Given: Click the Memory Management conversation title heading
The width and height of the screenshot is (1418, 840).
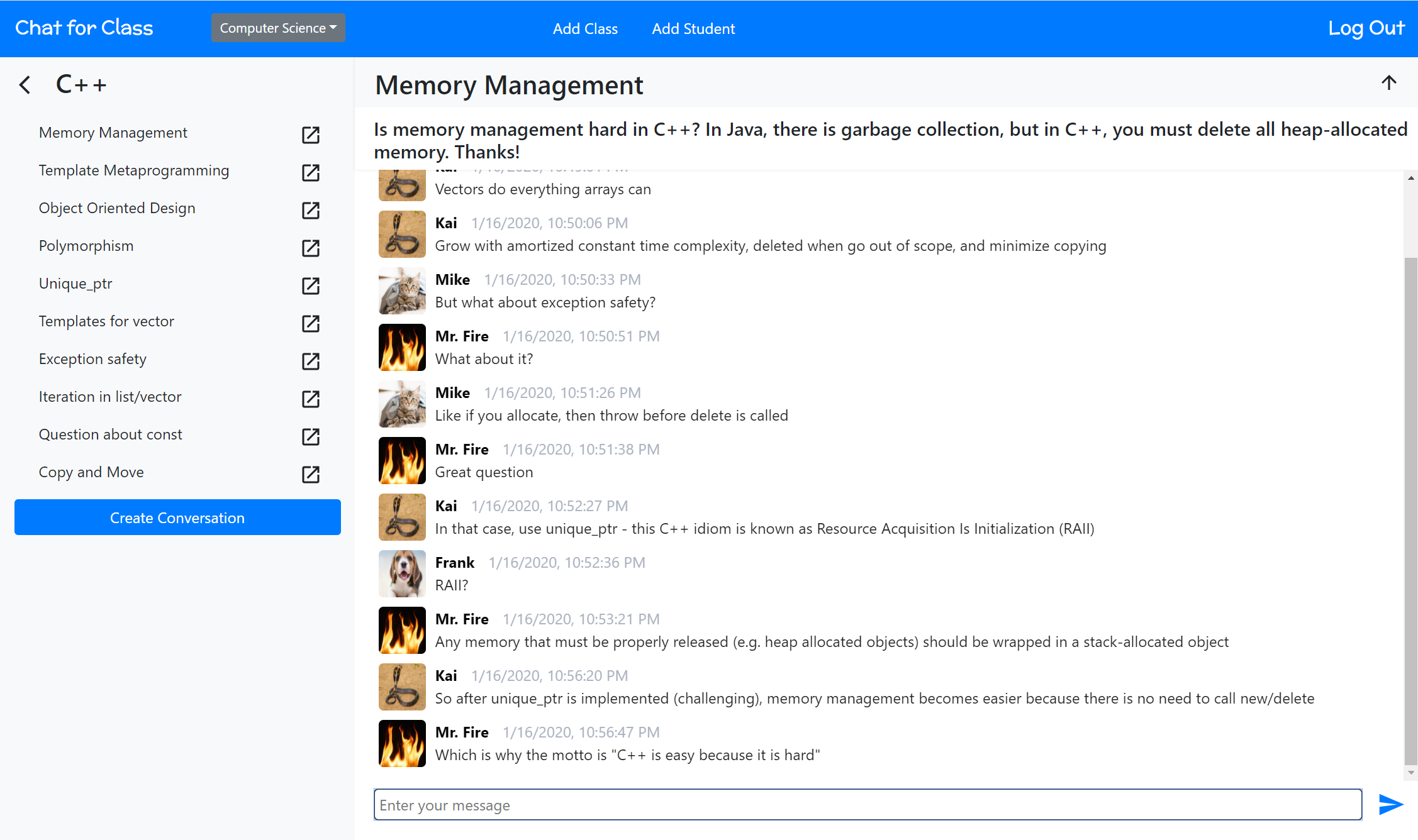Looking at the screenshot, I should point(509,85).
